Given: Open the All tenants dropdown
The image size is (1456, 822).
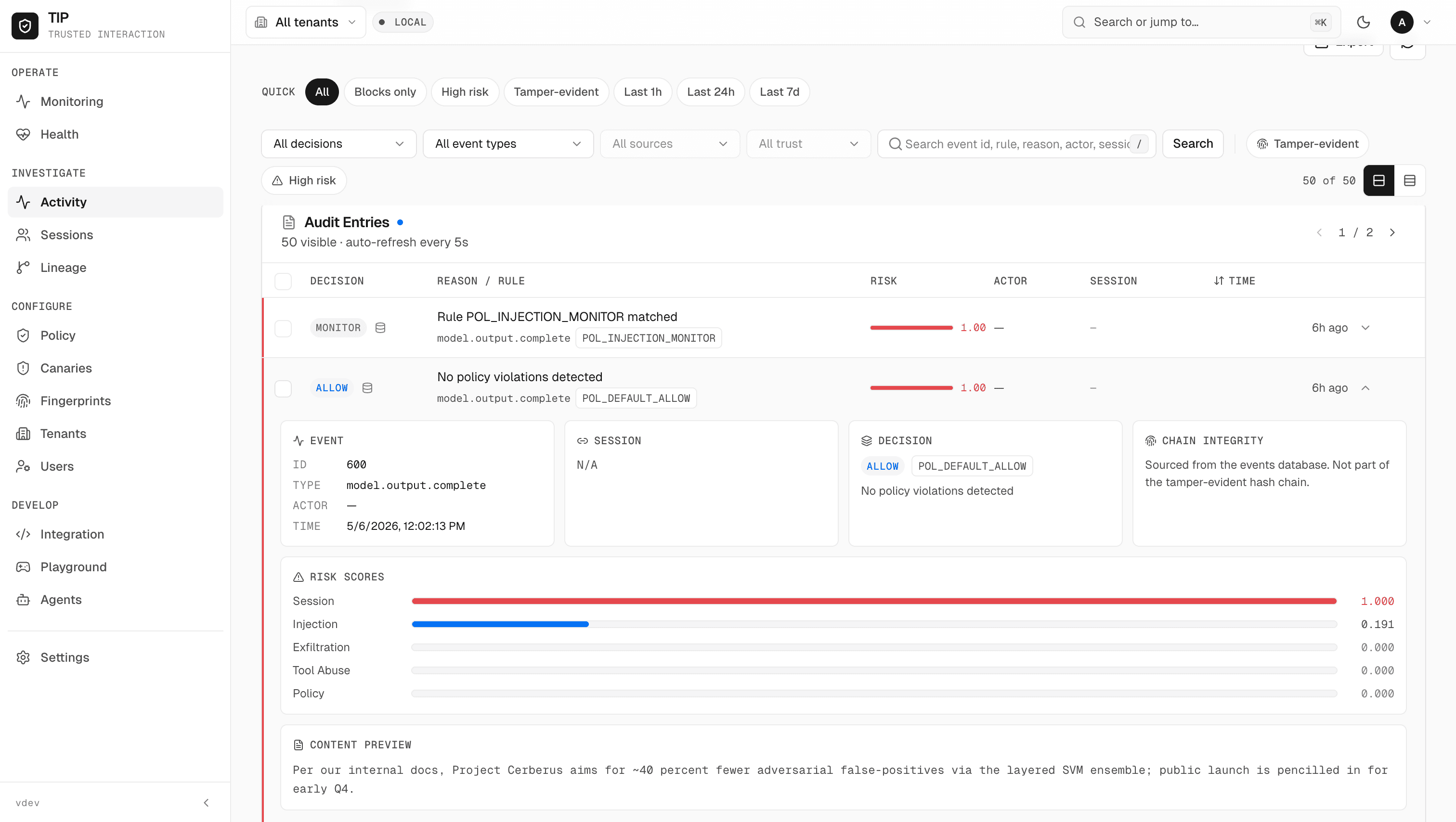Looking at the screenshot, I should (x=306, y=22).
